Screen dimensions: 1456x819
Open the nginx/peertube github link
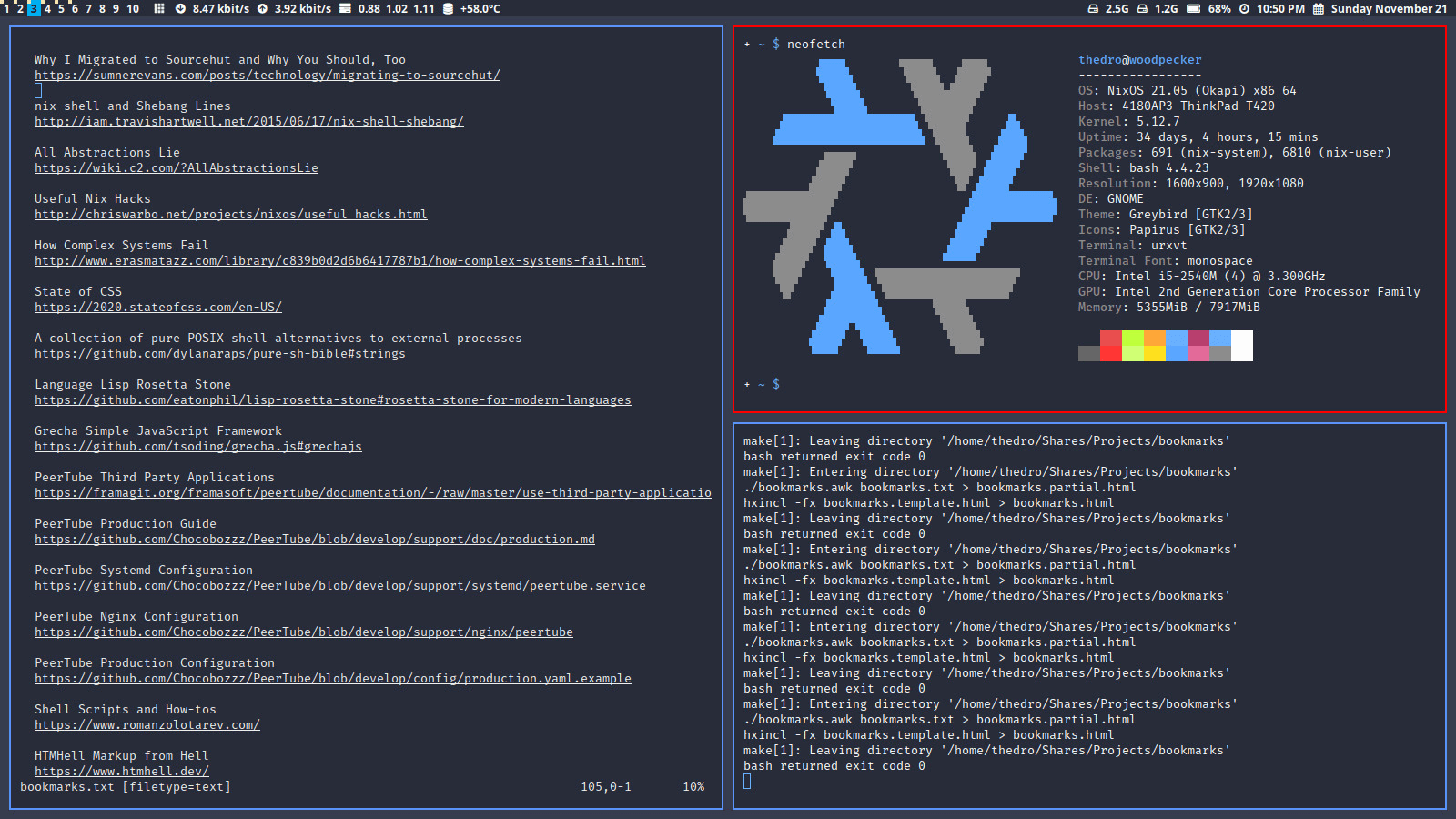coord(304,632)
